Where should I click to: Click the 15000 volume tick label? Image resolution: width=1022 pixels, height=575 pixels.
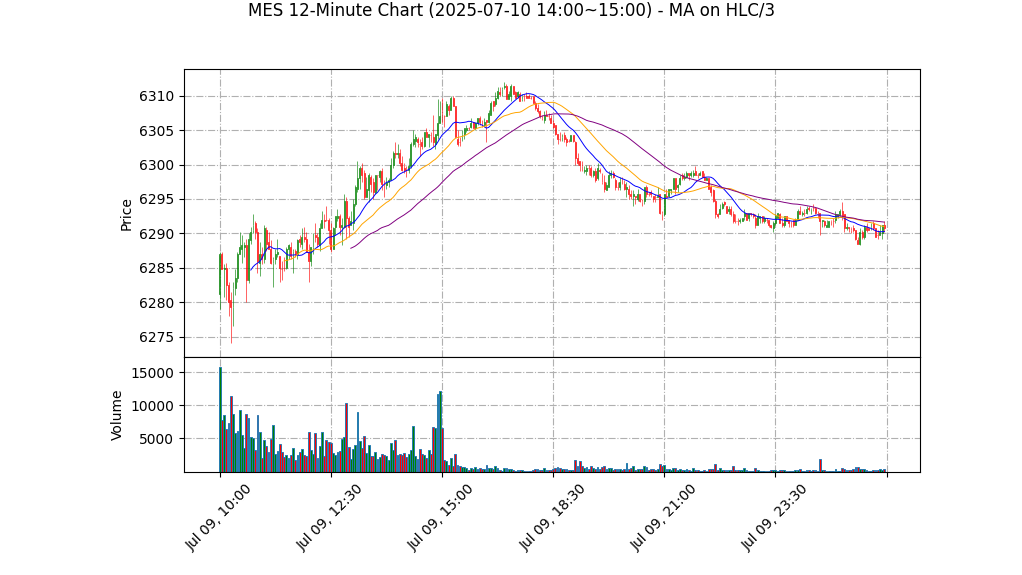click(153, 373)
